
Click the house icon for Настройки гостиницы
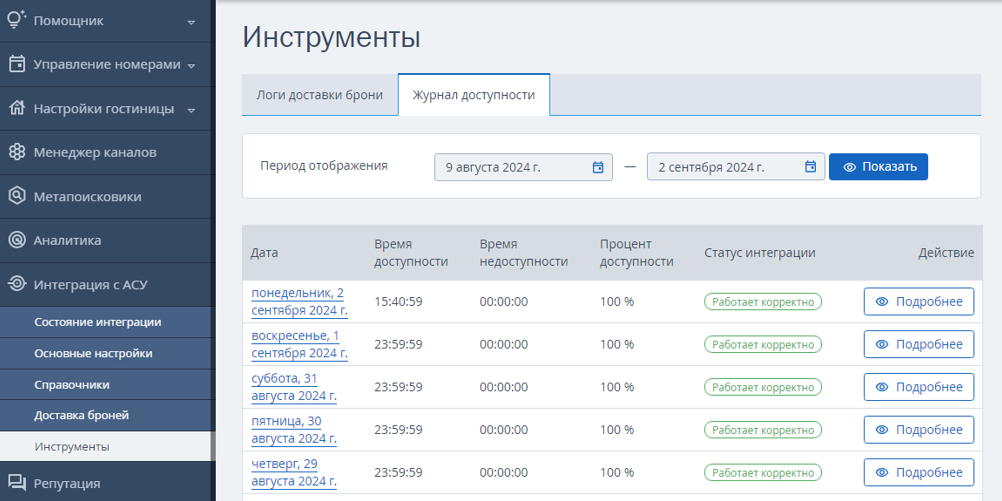click(x=17, y=109)
